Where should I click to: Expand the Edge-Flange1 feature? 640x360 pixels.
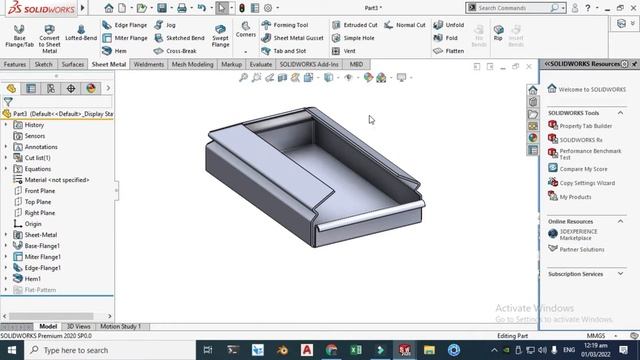coord(6,268)
